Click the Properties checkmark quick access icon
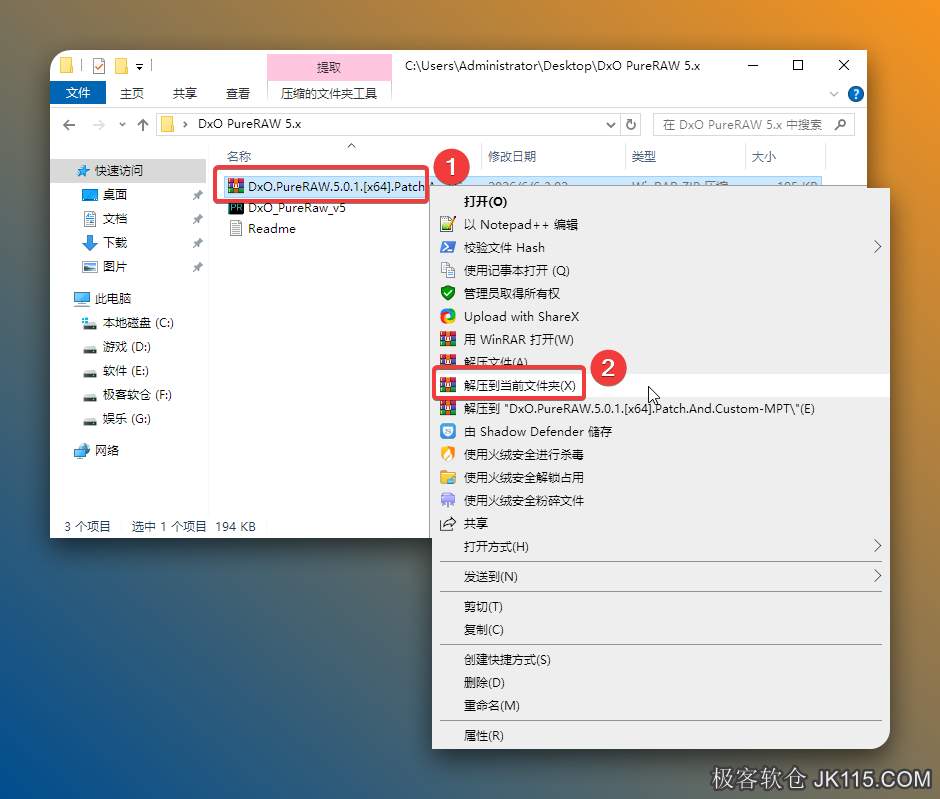Screen dimensions: 940x799 pyautogui.click(x=99, y=65)
